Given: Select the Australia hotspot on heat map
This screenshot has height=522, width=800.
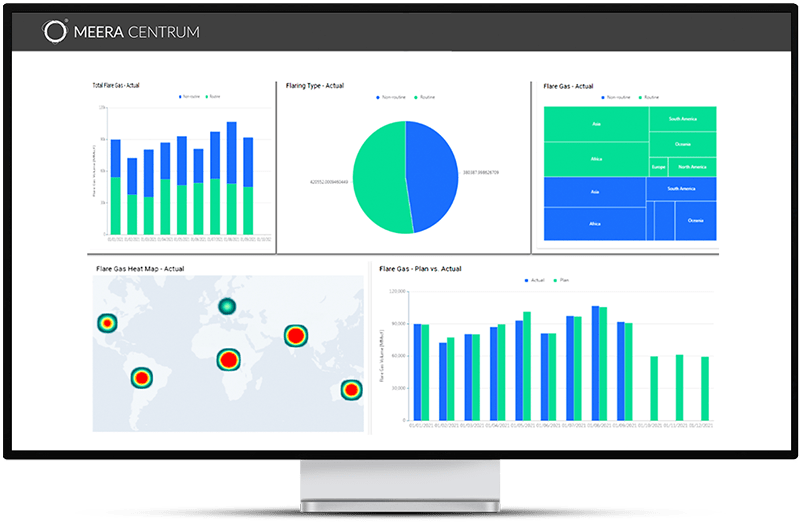Looking at the screenshot, I should click(x=351, y=389).
